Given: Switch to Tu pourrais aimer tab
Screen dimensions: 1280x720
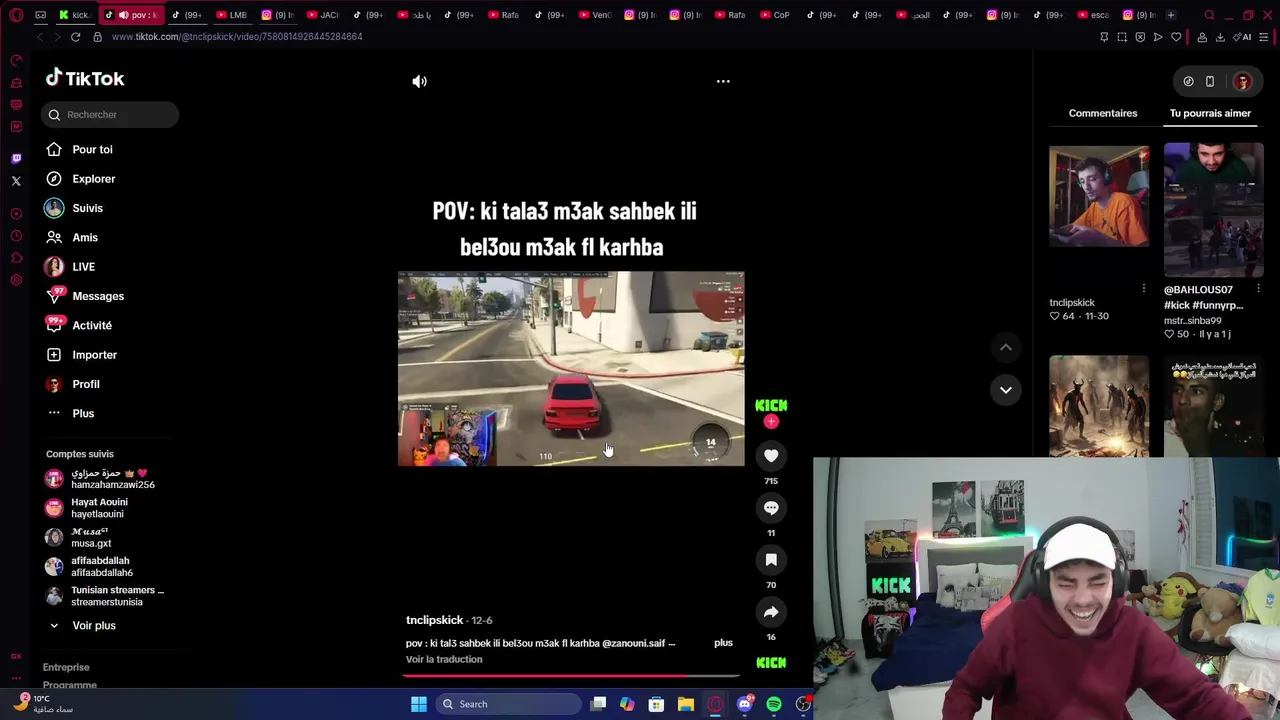Looking at the screenshot, I should point(1210,113).
